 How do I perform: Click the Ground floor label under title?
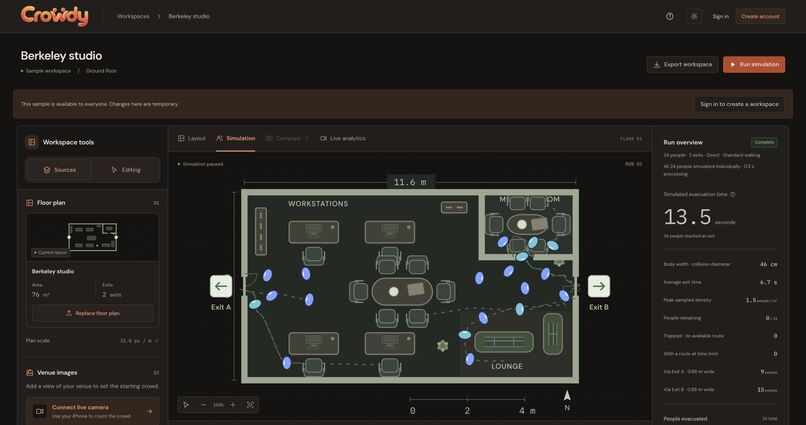pyautogui.click(x=101, y=71)
